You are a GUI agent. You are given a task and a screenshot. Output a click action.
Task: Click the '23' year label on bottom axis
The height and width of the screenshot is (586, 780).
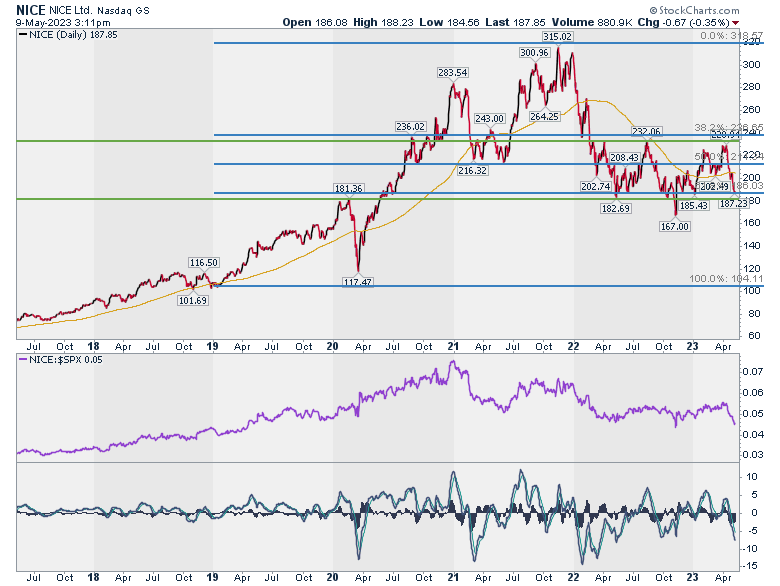(692, 578)
